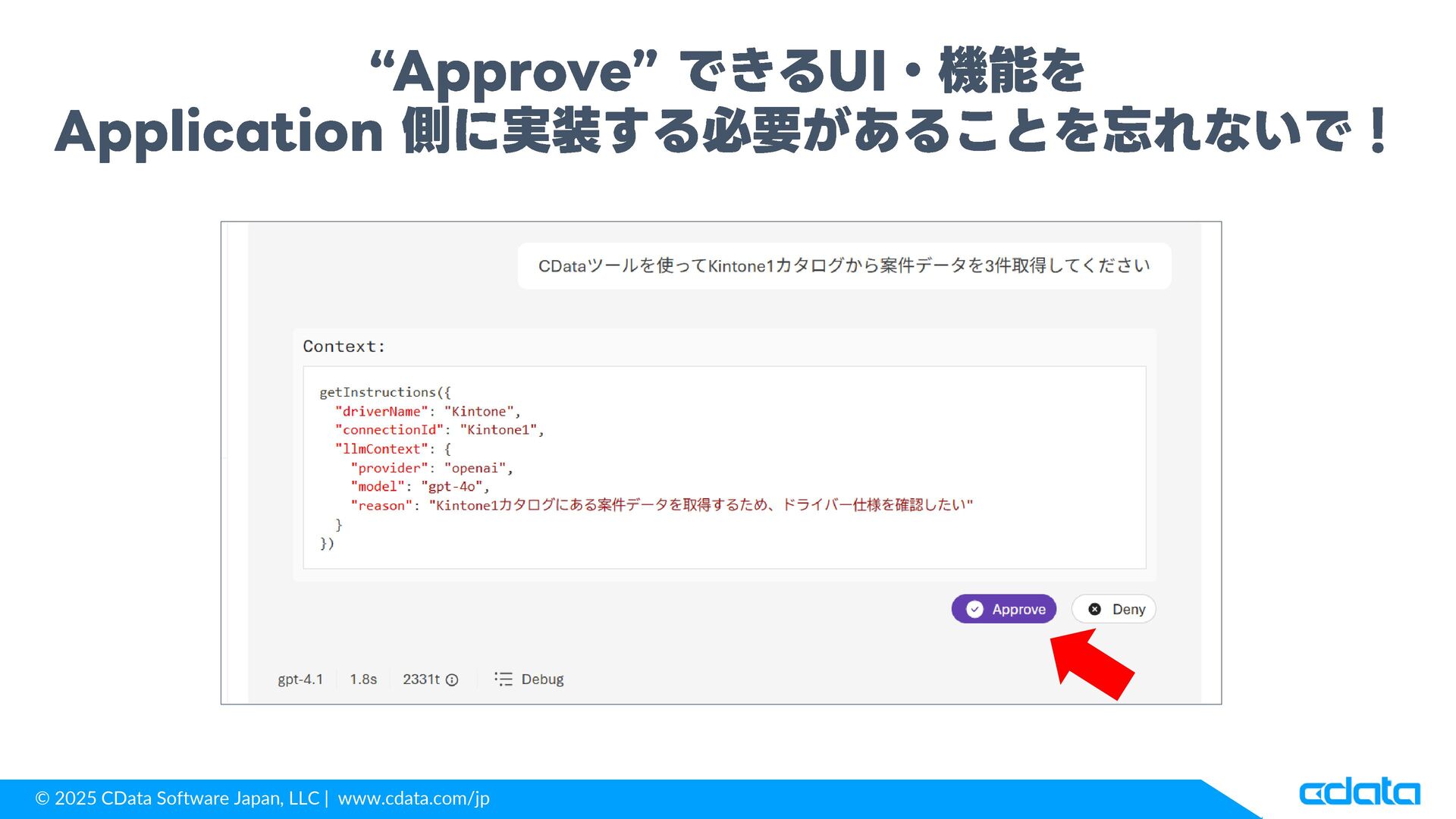1456x819 pixels.
Task: Click the "model": "gpt-4o" line
Action: tap(420, 486)
